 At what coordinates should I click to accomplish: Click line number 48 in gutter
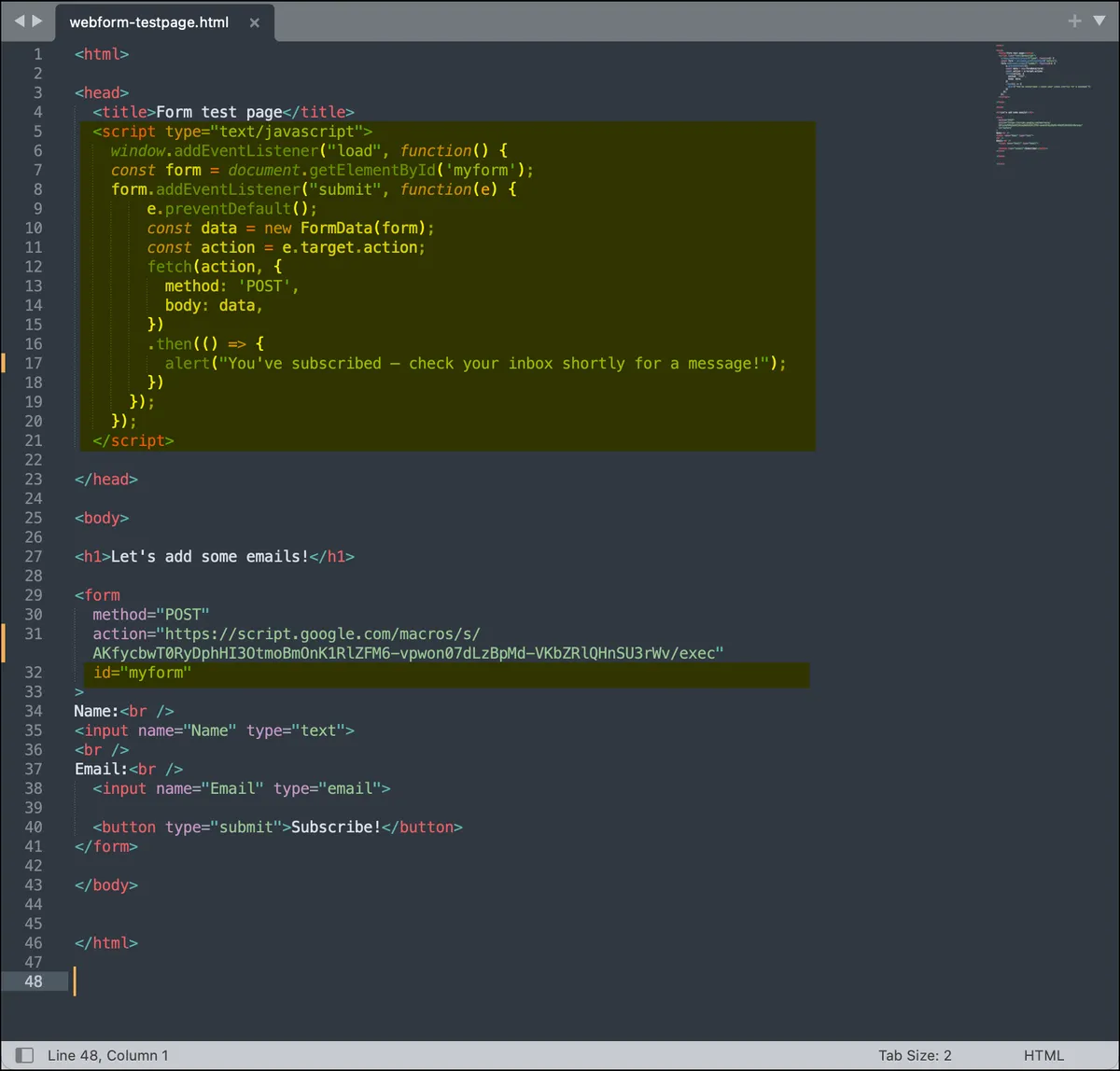tap(34, 981)
